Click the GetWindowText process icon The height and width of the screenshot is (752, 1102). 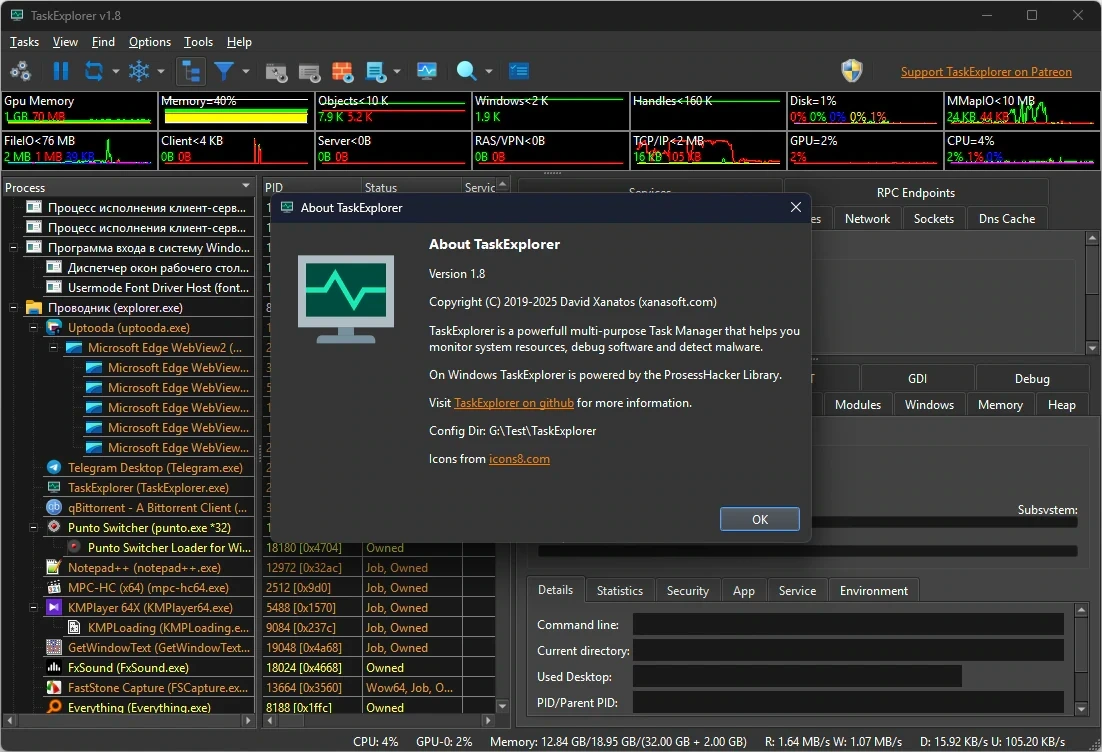[x=54, y=647]
